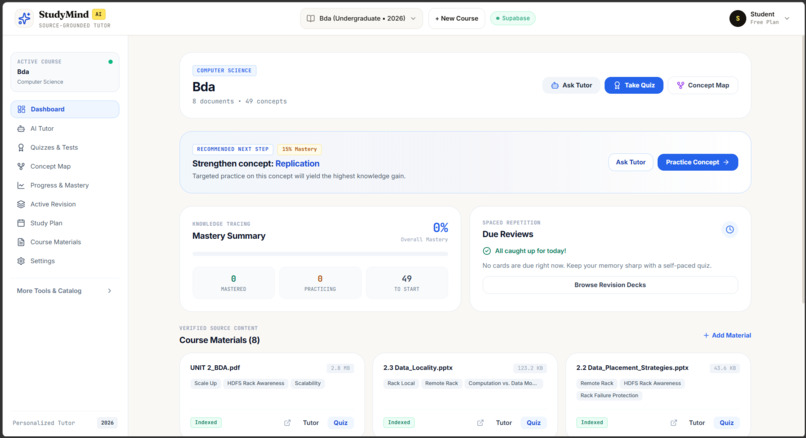Open Quizzes & Tests section
The height and width of the screenshot is (438, 806).
pyautogui.click(x=65, y=148)
